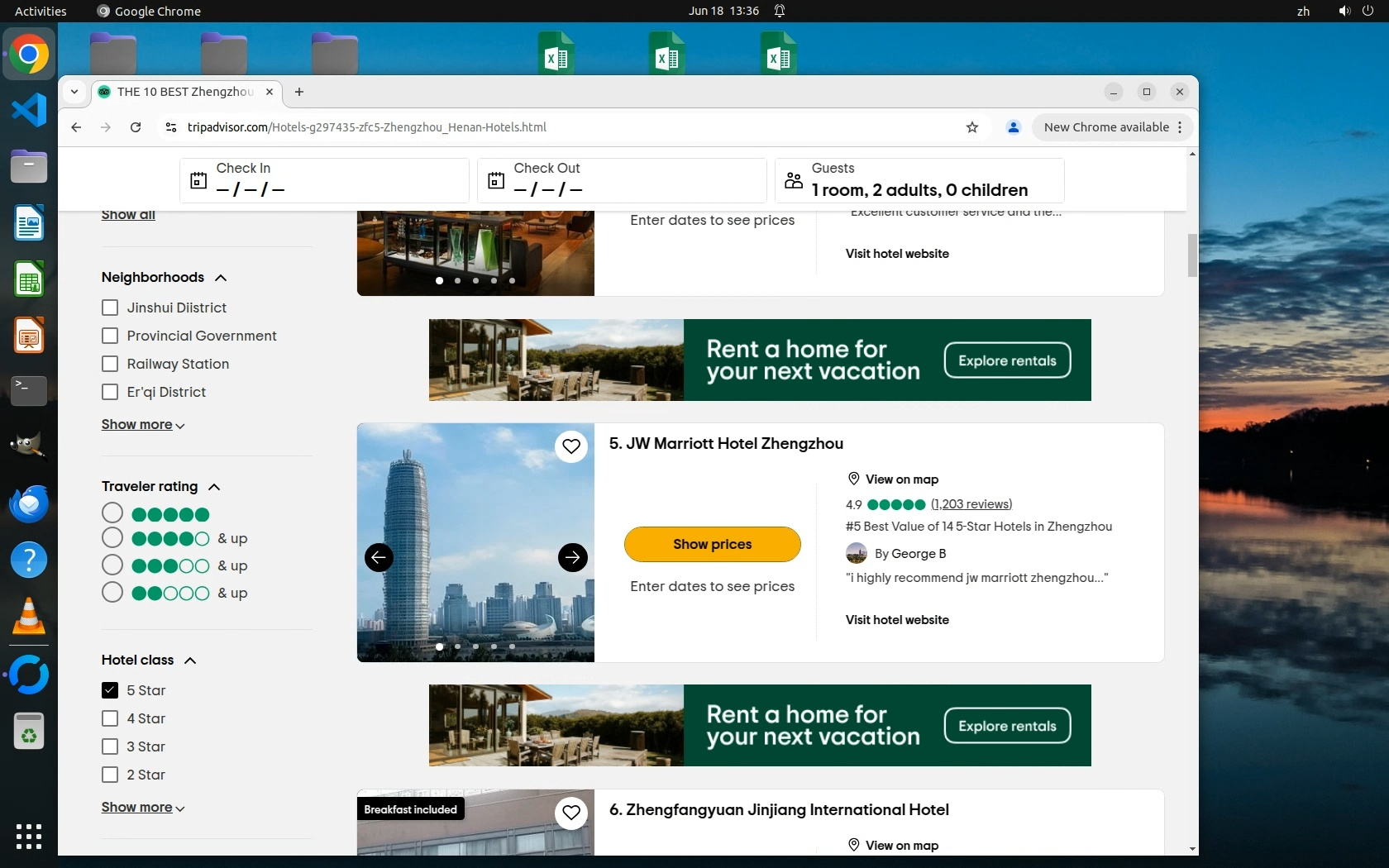
Task: Check the Jinshui District neighborhood filter
Action: click(110, 308)
